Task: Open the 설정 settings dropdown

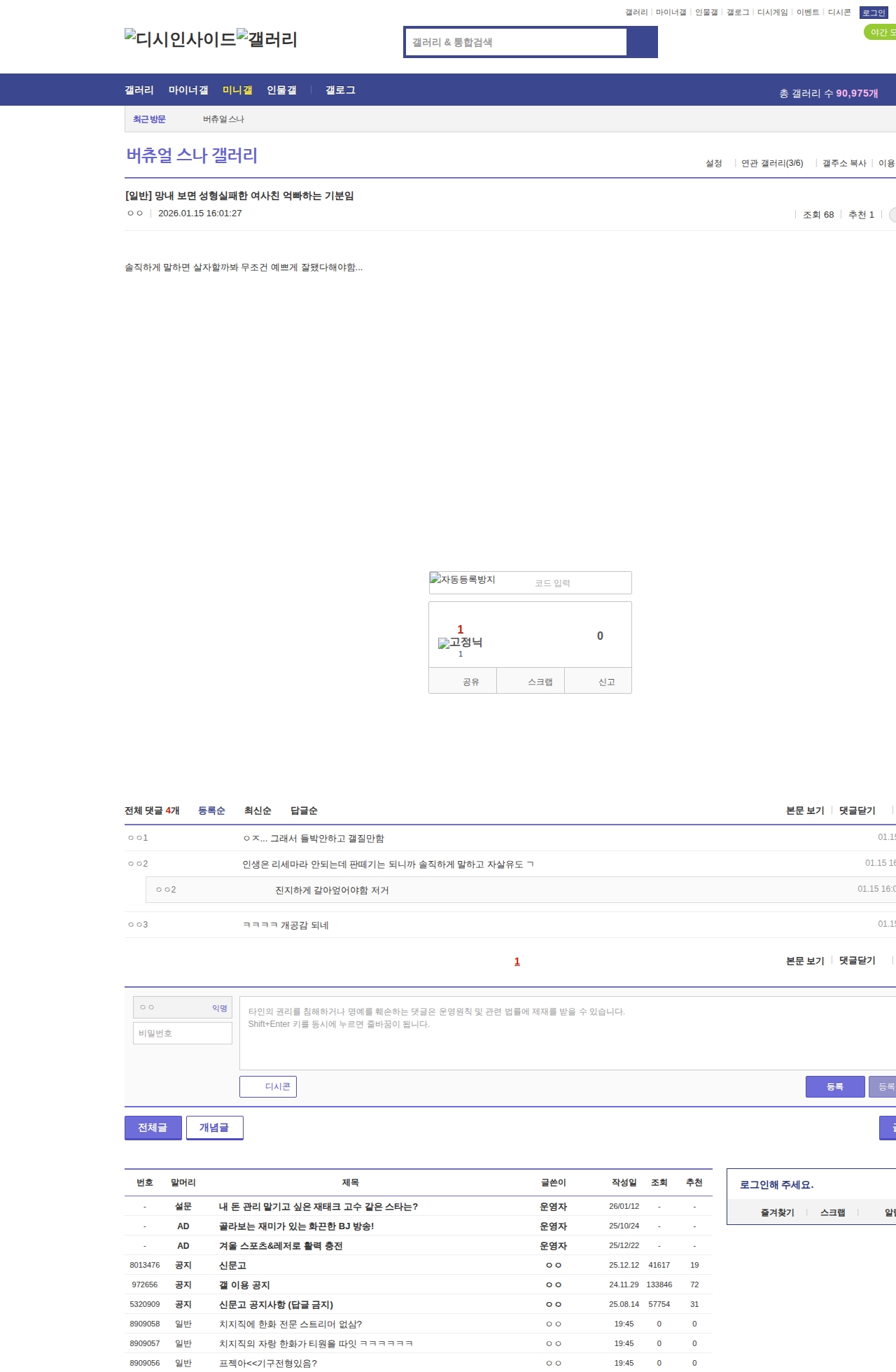Action: tap(713, 163)
